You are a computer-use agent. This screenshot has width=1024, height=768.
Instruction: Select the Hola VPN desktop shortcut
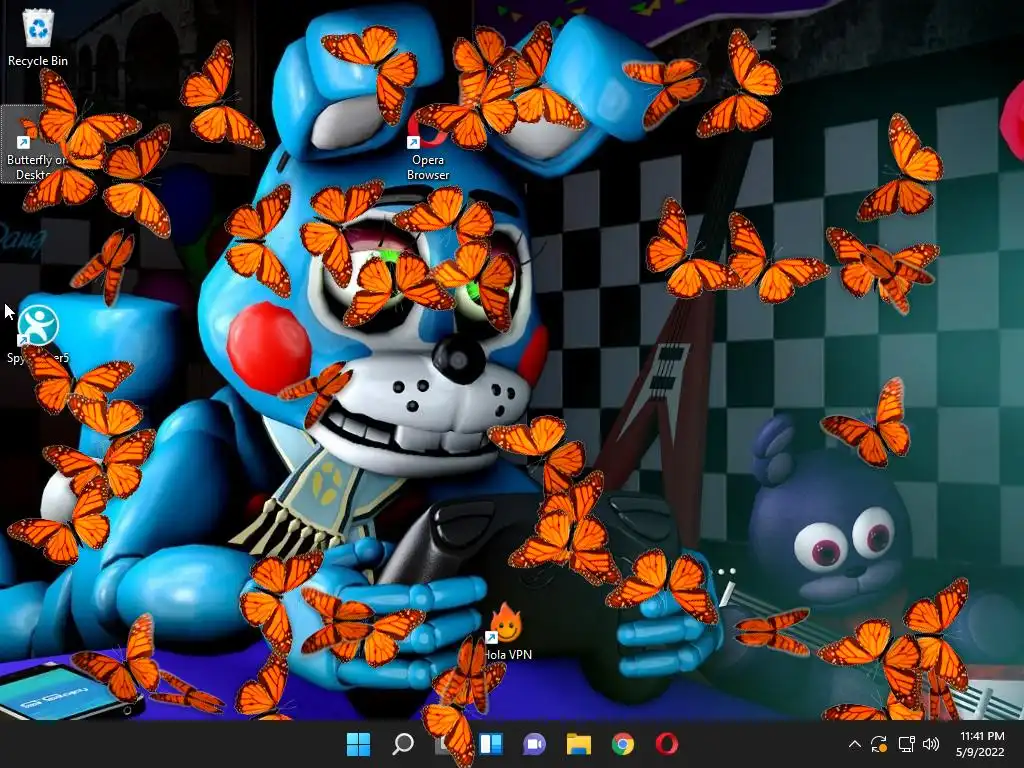point(508,633)
